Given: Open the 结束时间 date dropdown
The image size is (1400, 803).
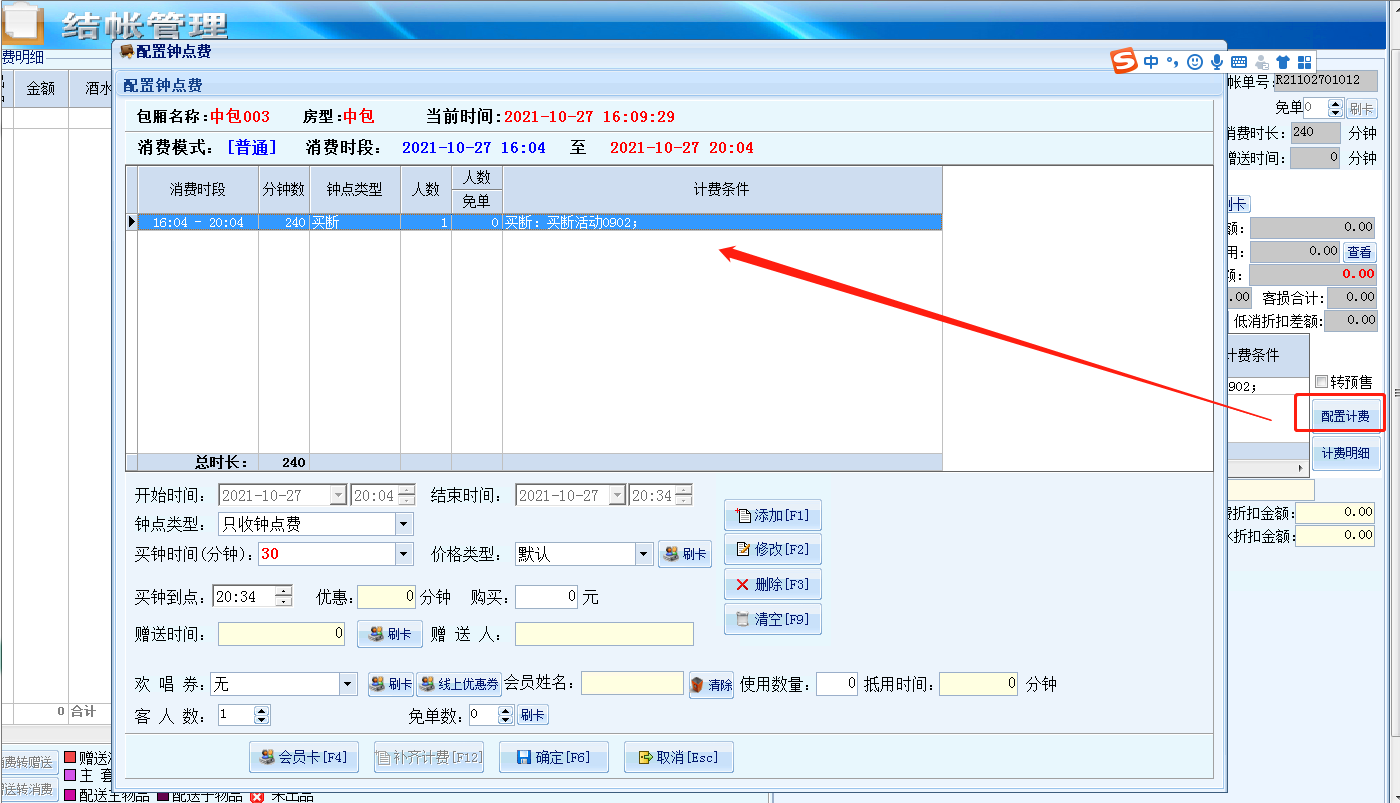Looking at the screenshot, I should click(617, 495).
